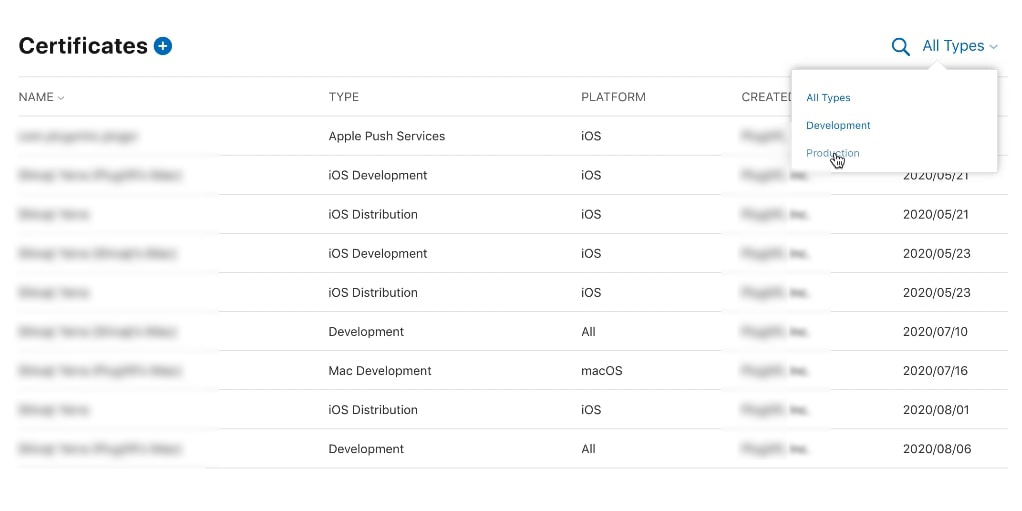Select iOS Distribution certificate dated 2020/05/21
Image resolution: width=1022 pixels, height=511 pixels.
coord(373,214)
